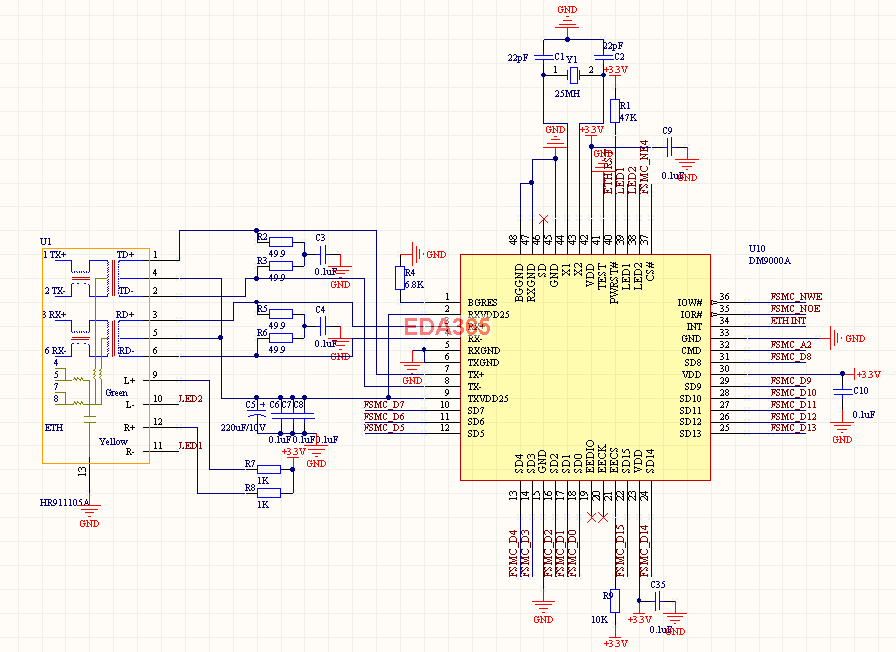Click the IOW# pin name

690,302
